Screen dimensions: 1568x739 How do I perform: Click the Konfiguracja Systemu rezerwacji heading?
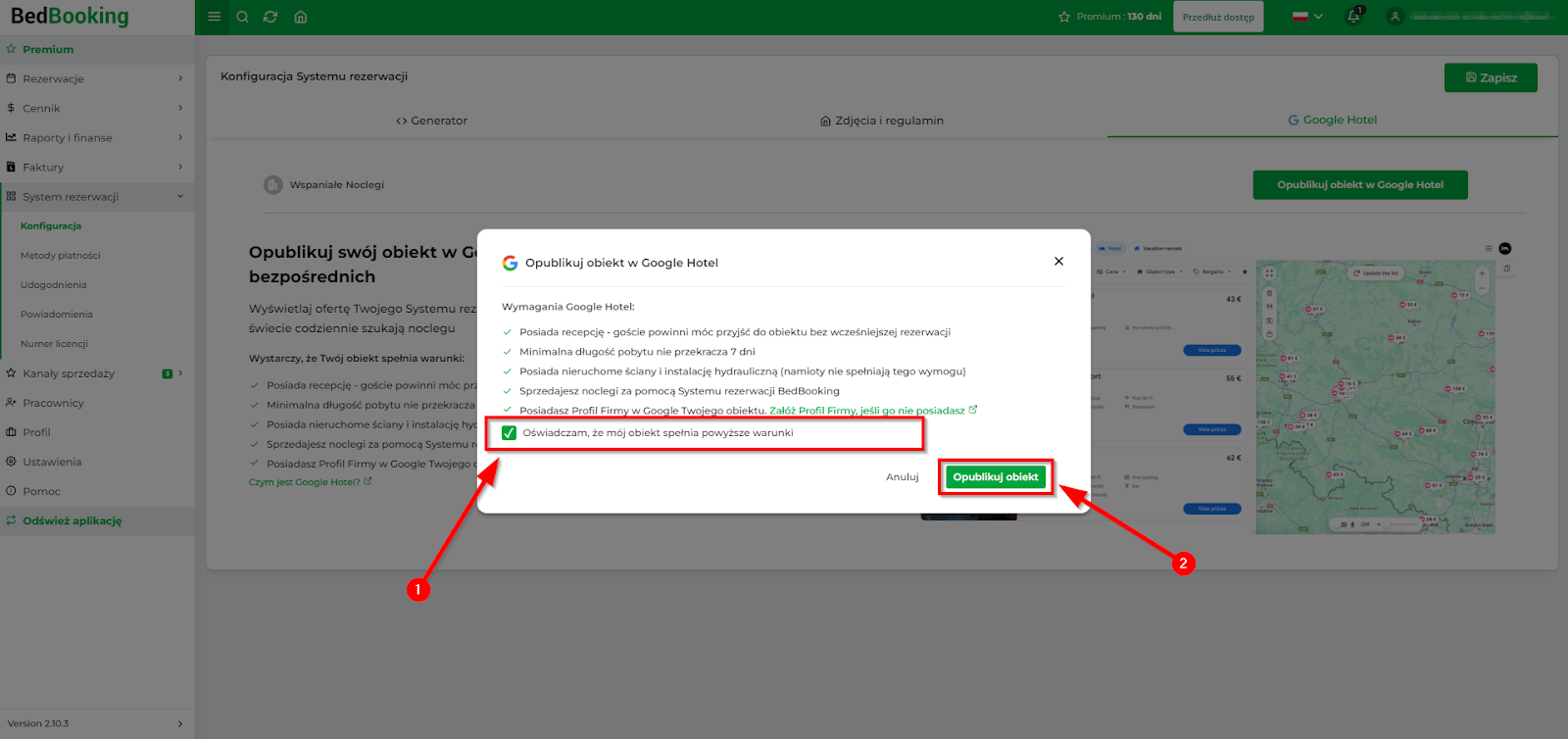pyautogui.click(x=314, y=76)
